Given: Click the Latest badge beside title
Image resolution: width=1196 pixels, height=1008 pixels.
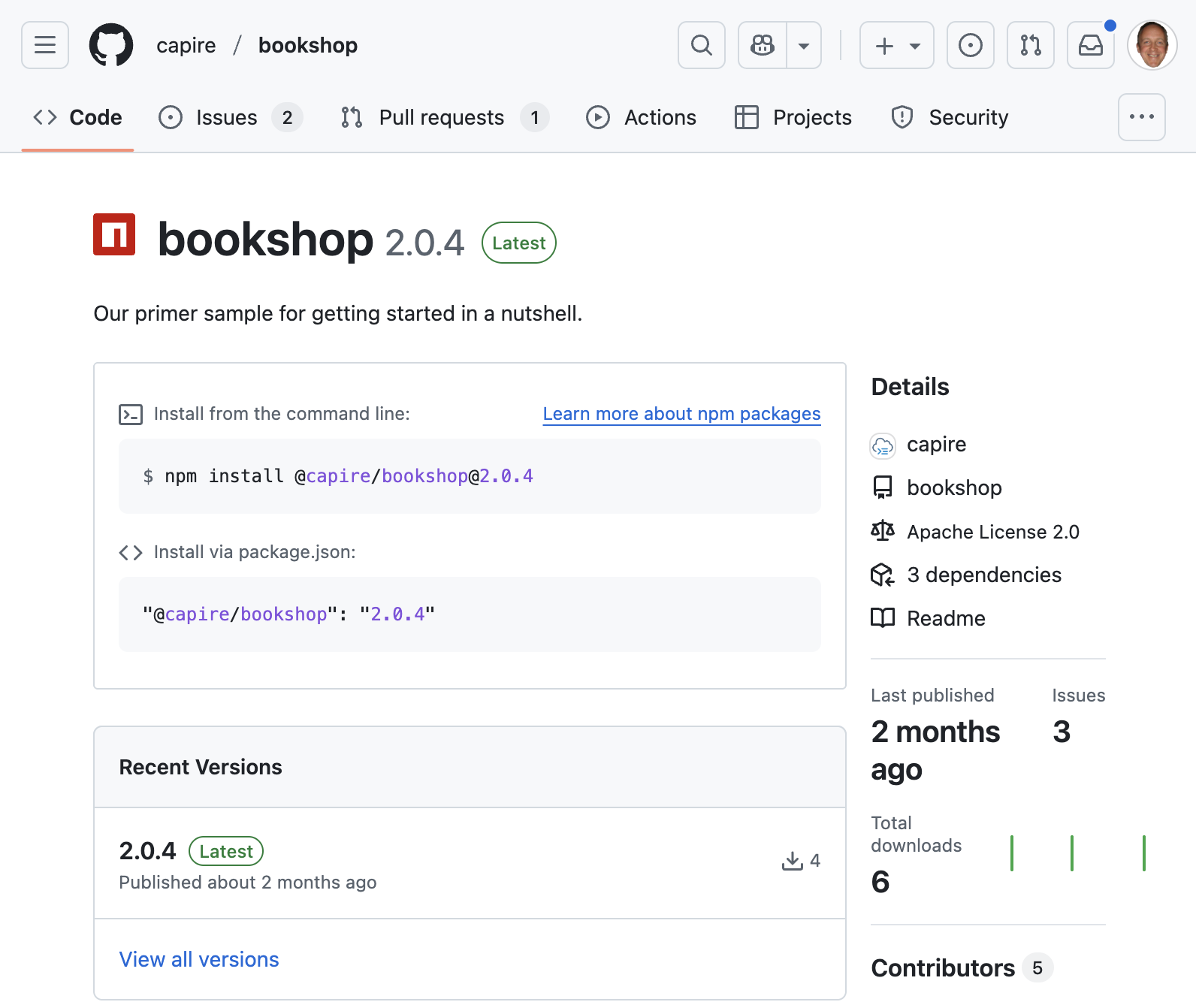Looking at the screenshot, I should click(x=519, y=243).
